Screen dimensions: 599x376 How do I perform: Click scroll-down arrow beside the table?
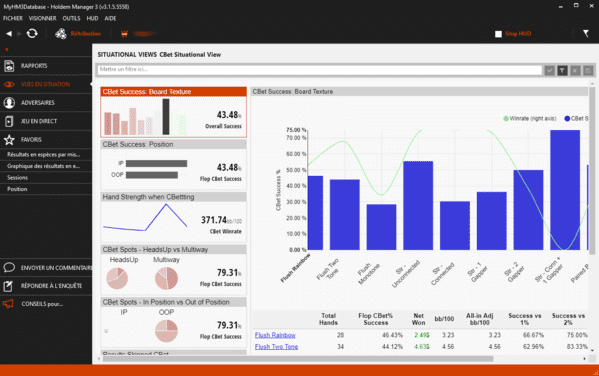(592, 350)
